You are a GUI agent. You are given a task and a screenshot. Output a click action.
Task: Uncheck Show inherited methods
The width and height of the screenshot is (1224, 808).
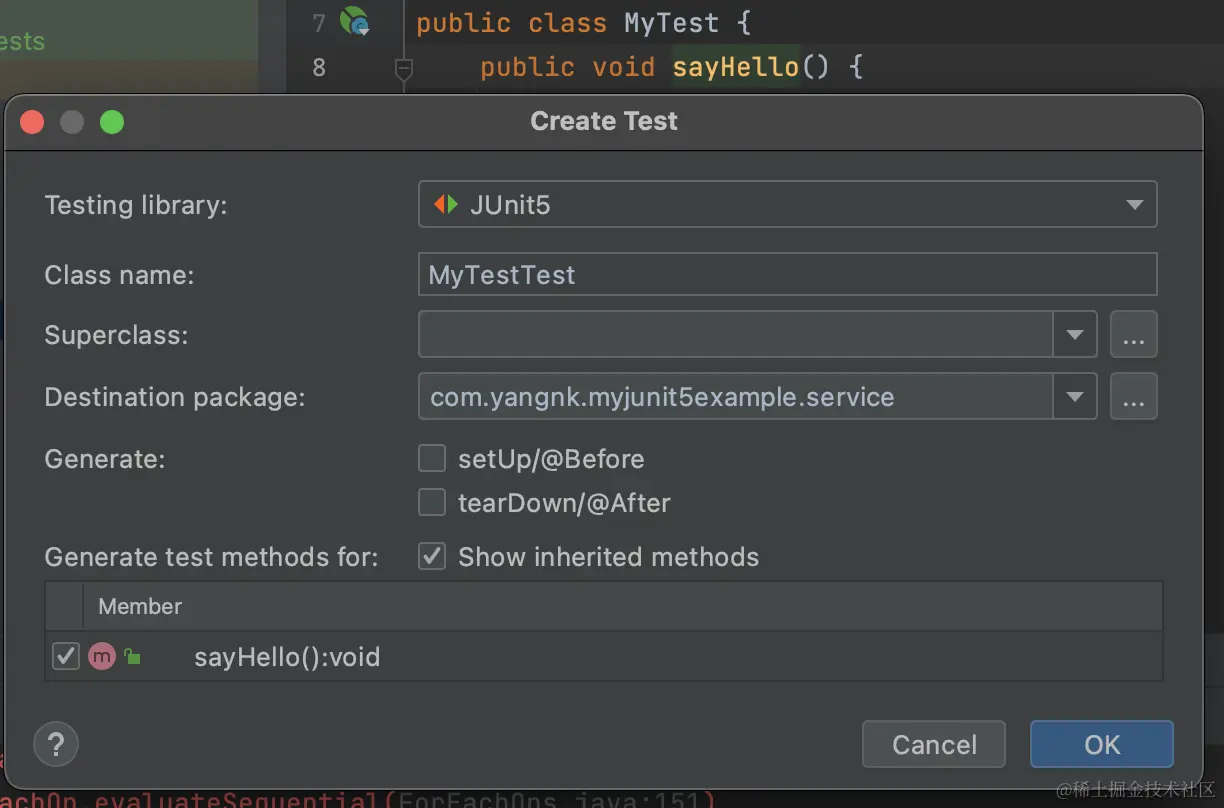[x=432, y=557]
